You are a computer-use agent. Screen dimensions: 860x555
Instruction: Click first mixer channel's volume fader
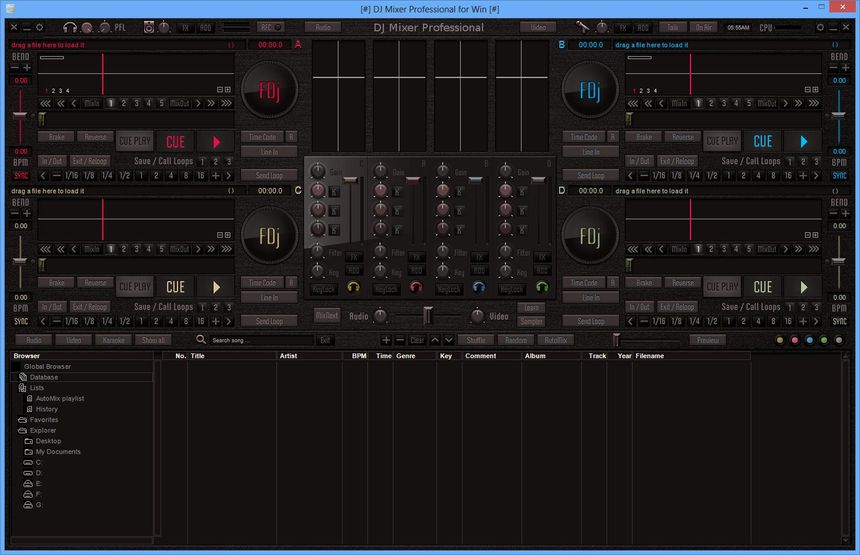pos(350,179)
